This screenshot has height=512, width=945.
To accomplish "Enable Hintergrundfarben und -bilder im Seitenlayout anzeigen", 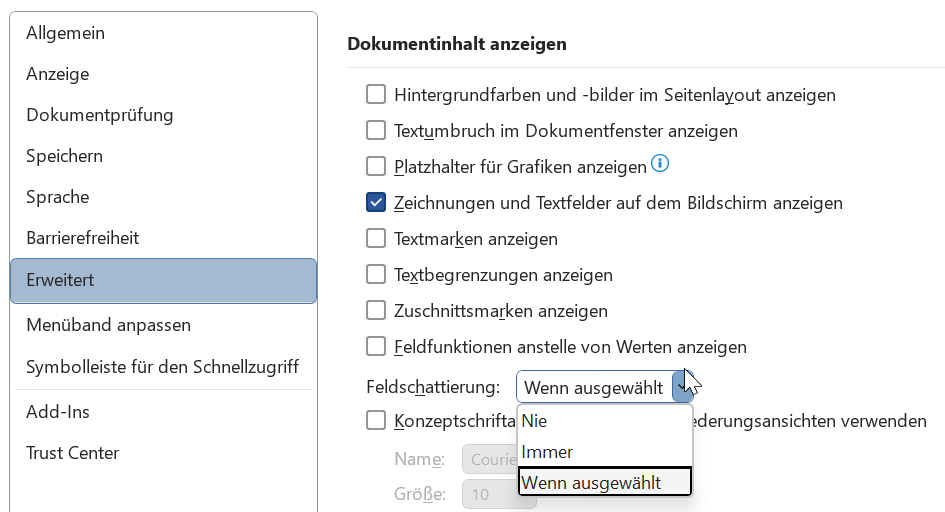I will coord(376,95).
